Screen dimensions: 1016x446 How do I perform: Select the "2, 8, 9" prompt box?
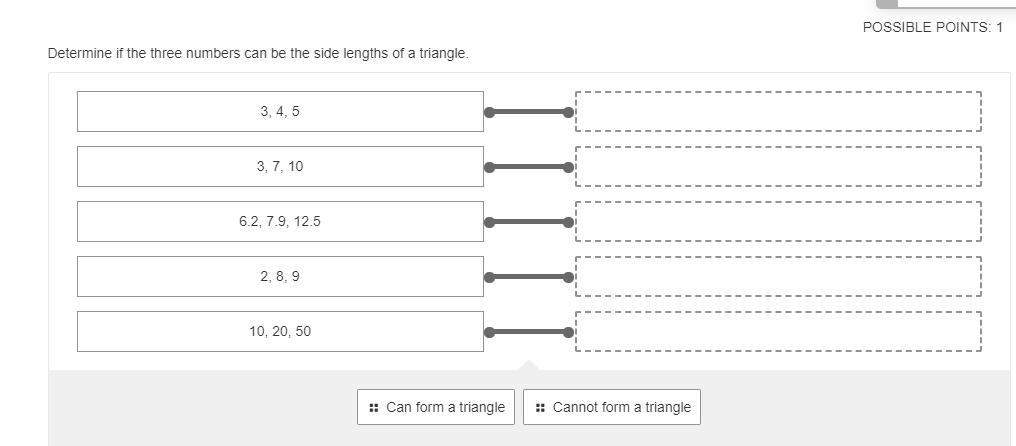pyautogui.click(x=280, y=277)
